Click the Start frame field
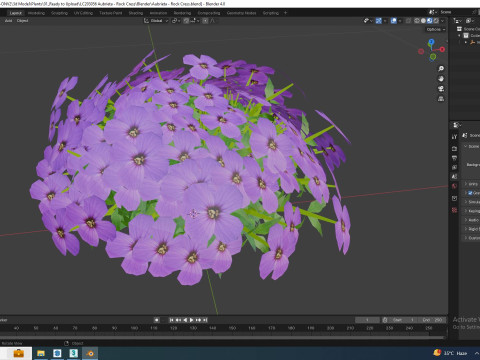 (x=403, y=320)
